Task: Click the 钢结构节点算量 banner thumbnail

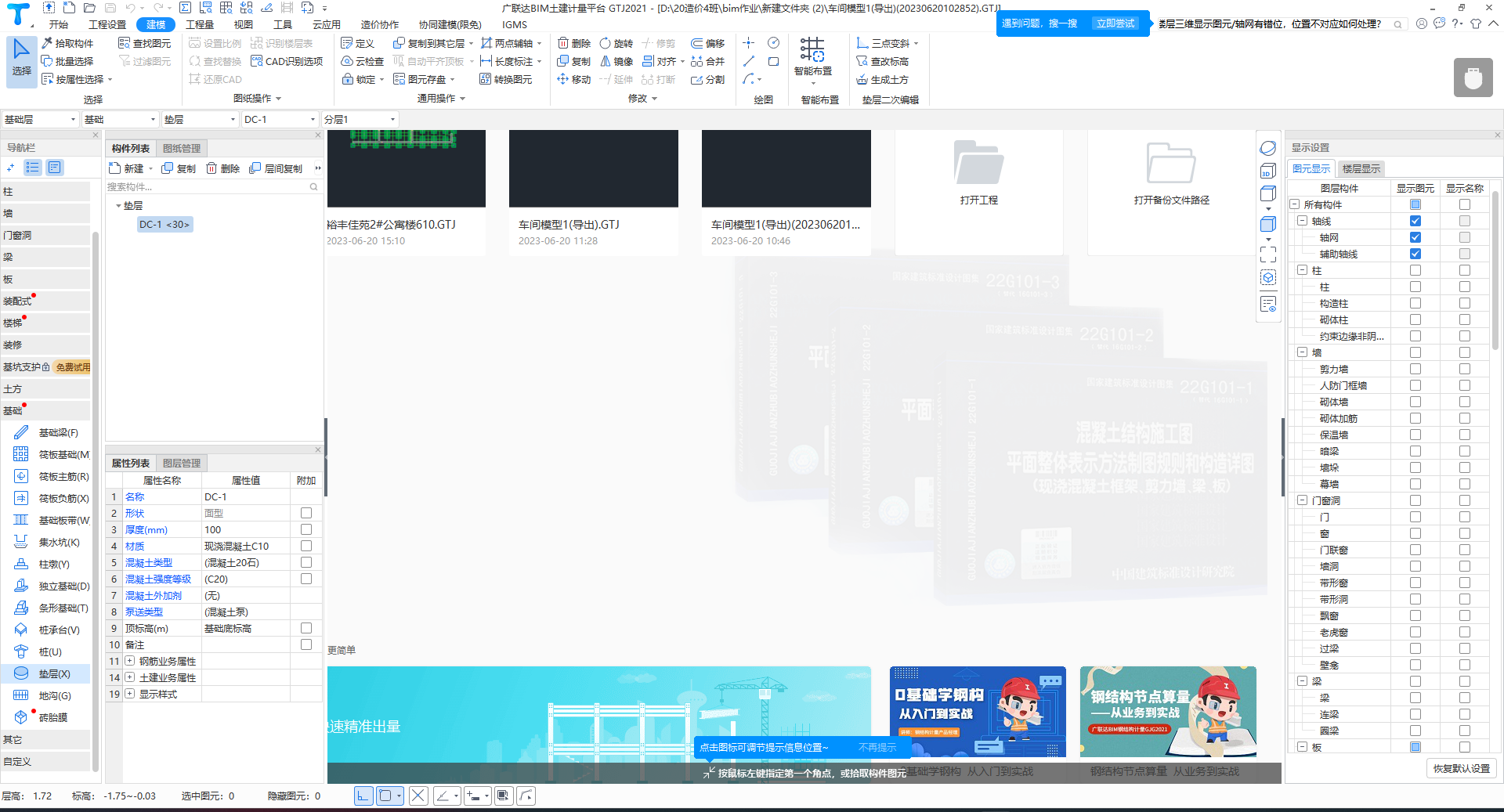Action: click(1168, 712)
